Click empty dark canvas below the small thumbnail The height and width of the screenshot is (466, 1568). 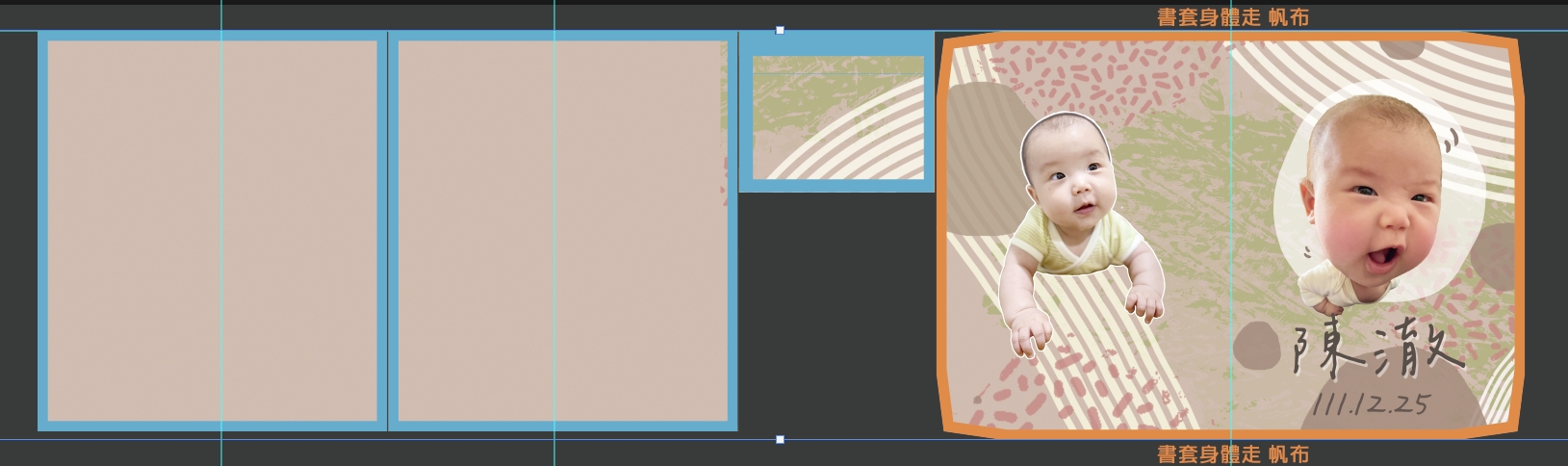tap(835, 308)
